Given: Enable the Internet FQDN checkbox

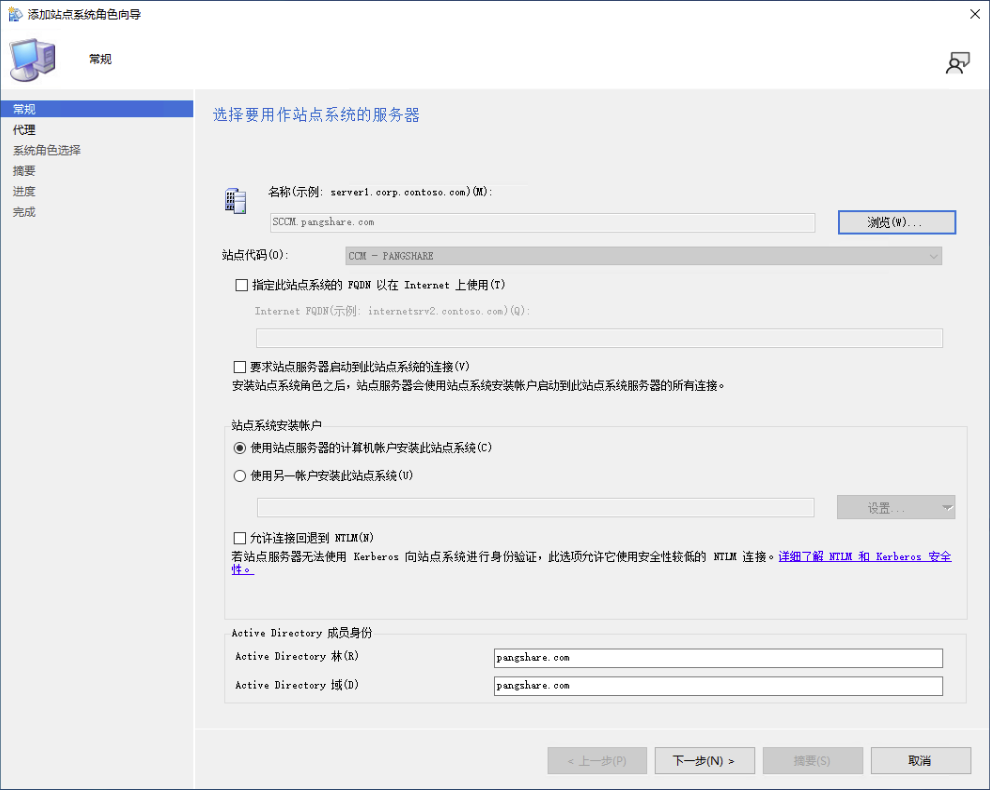Looking at the screenshot, I should coord(241,285).
